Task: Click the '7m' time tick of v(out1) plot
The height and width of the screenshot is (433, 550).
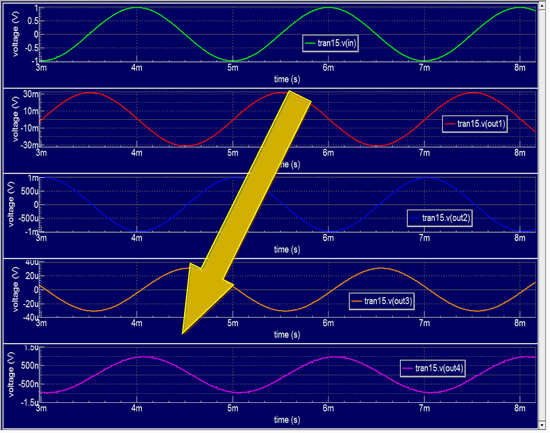Action: click(x=424, y=153)
